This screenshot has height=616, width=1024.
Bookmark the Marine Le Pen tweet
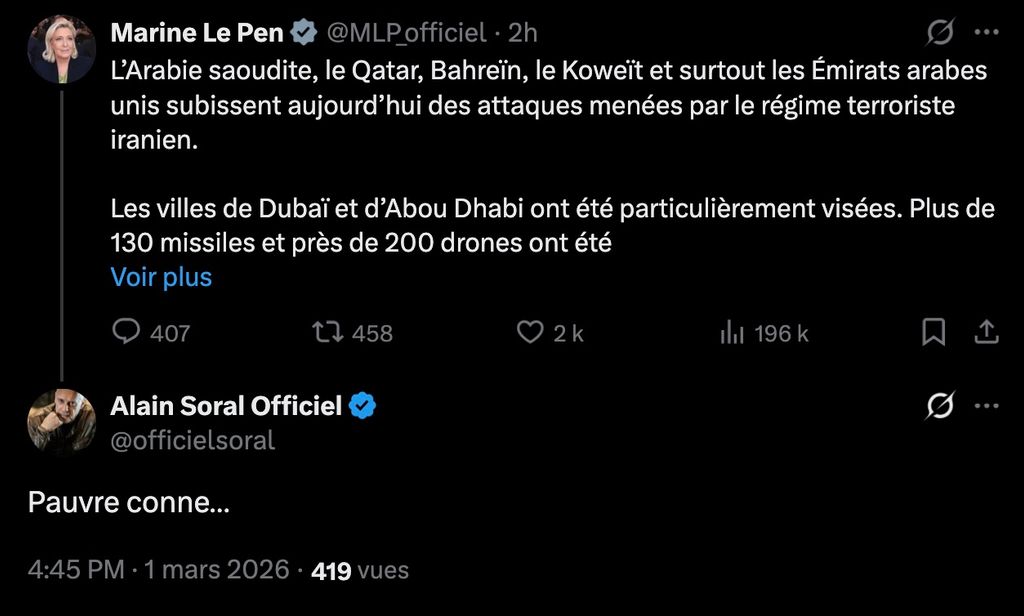click(933, 332)
